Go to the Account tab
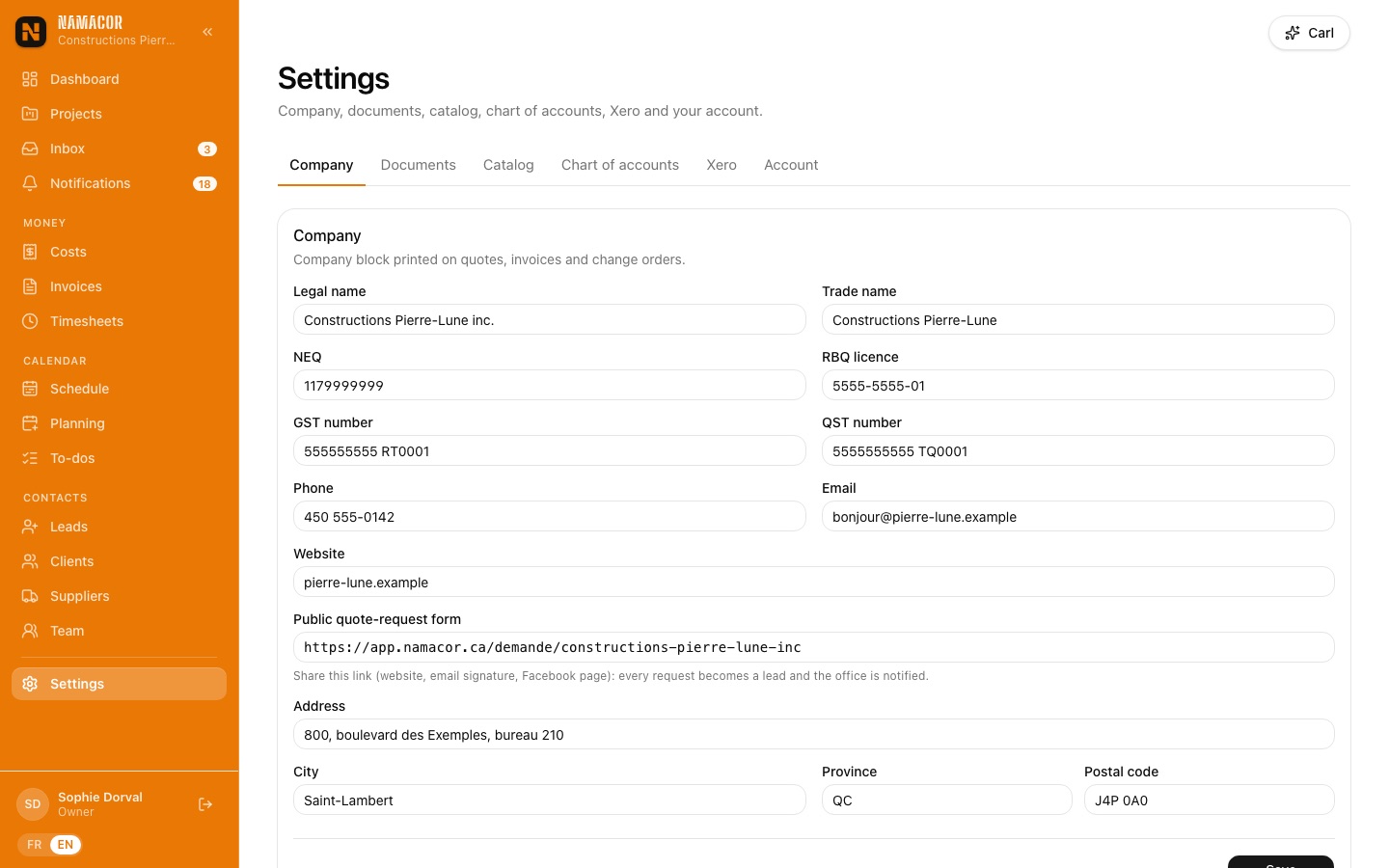 (791, 165)
